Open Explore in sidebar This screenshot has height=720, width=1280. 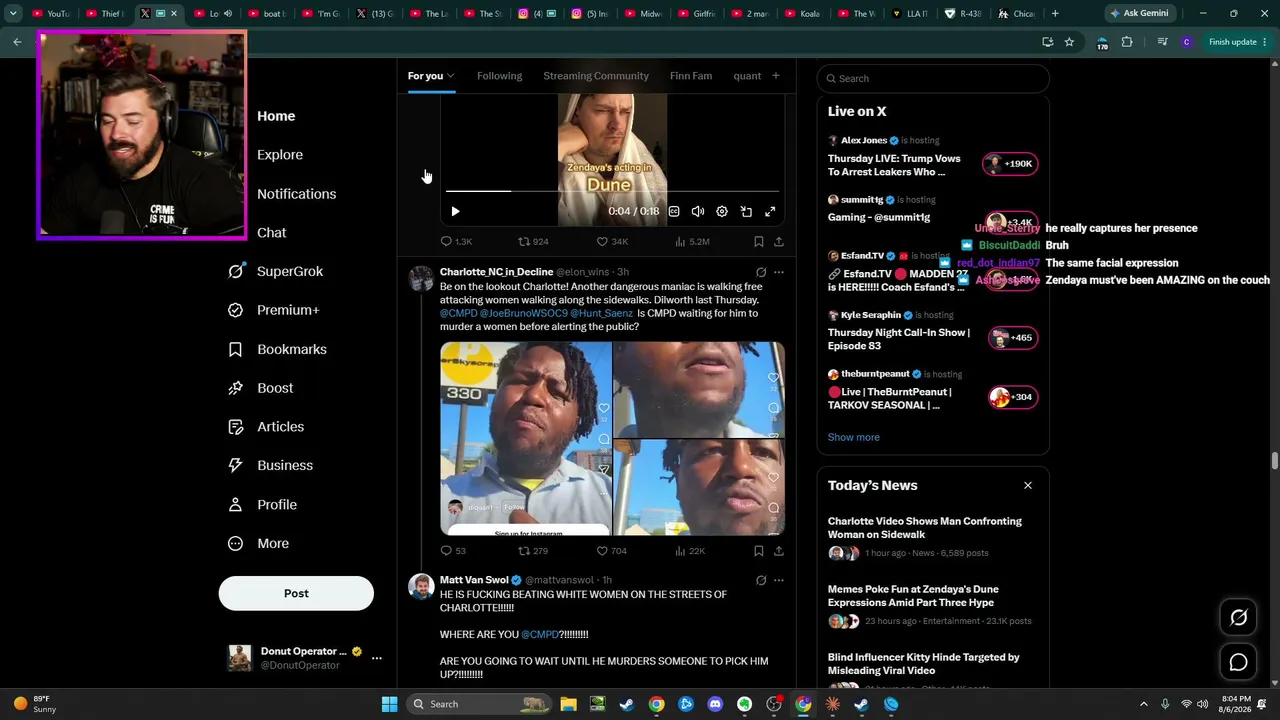280,155
